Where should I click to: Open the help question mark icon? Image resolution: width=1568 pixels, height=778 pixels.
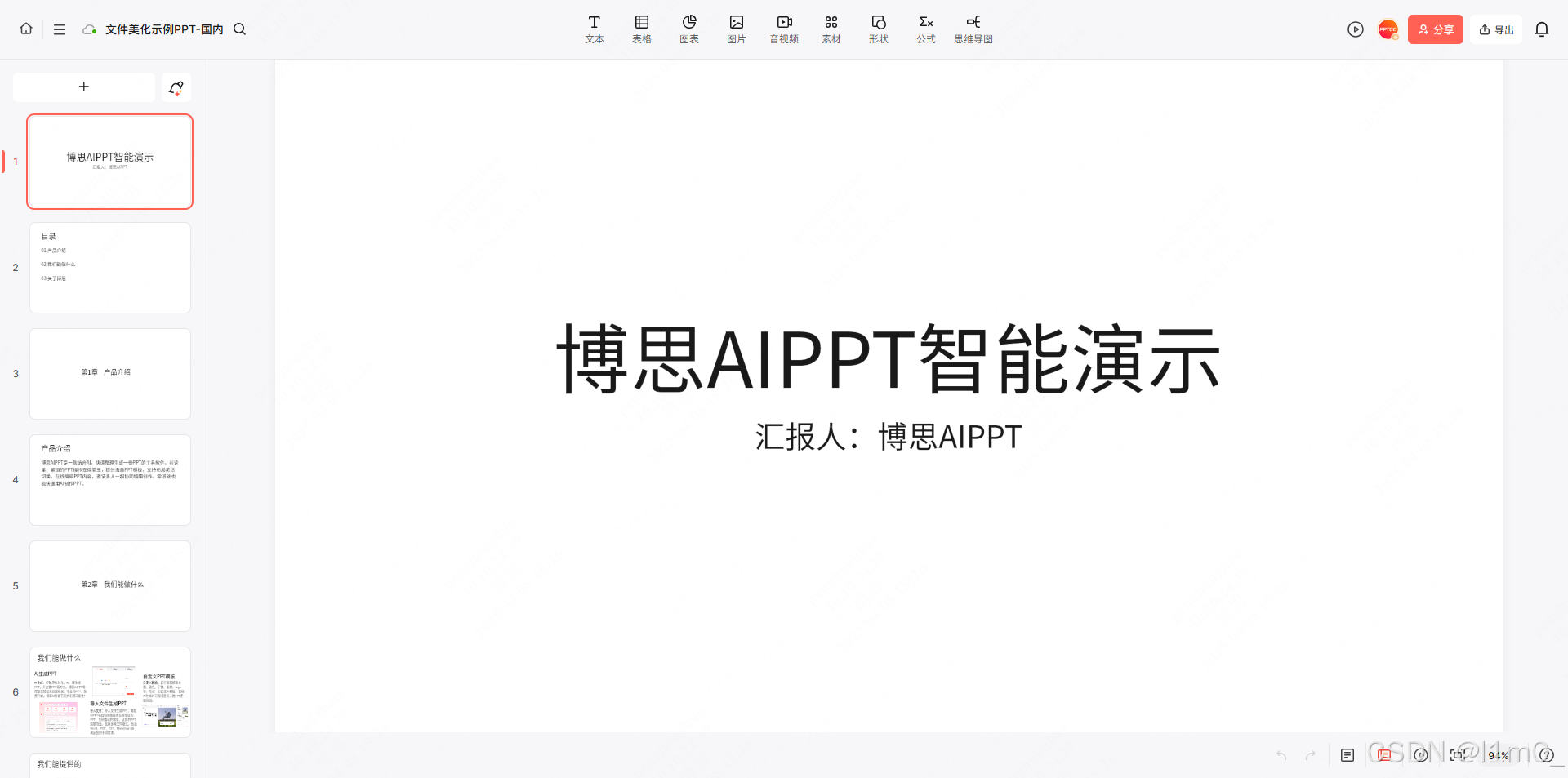click(1546, 755)
